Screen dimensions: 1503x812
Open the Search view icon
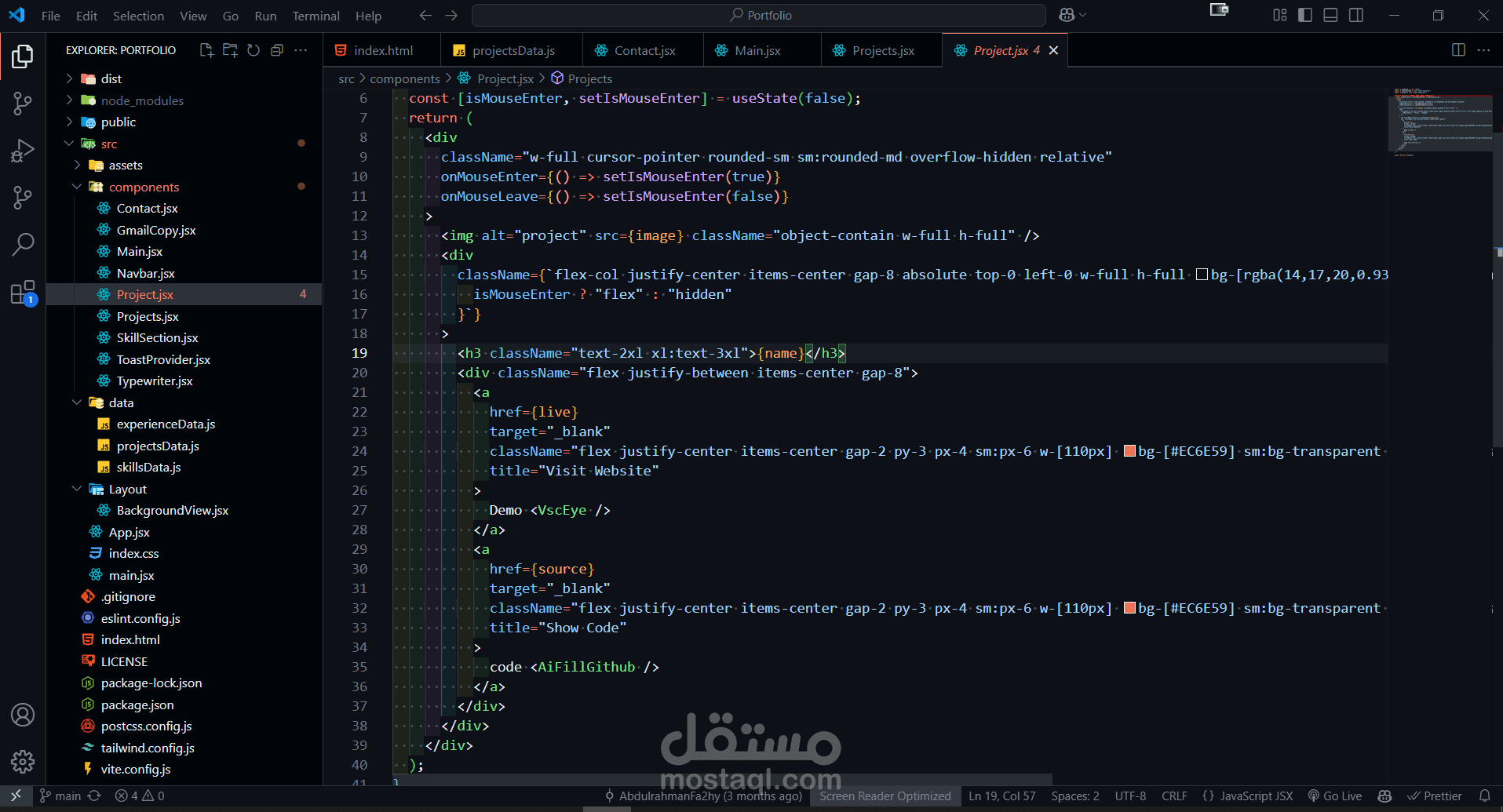(23, 244)
